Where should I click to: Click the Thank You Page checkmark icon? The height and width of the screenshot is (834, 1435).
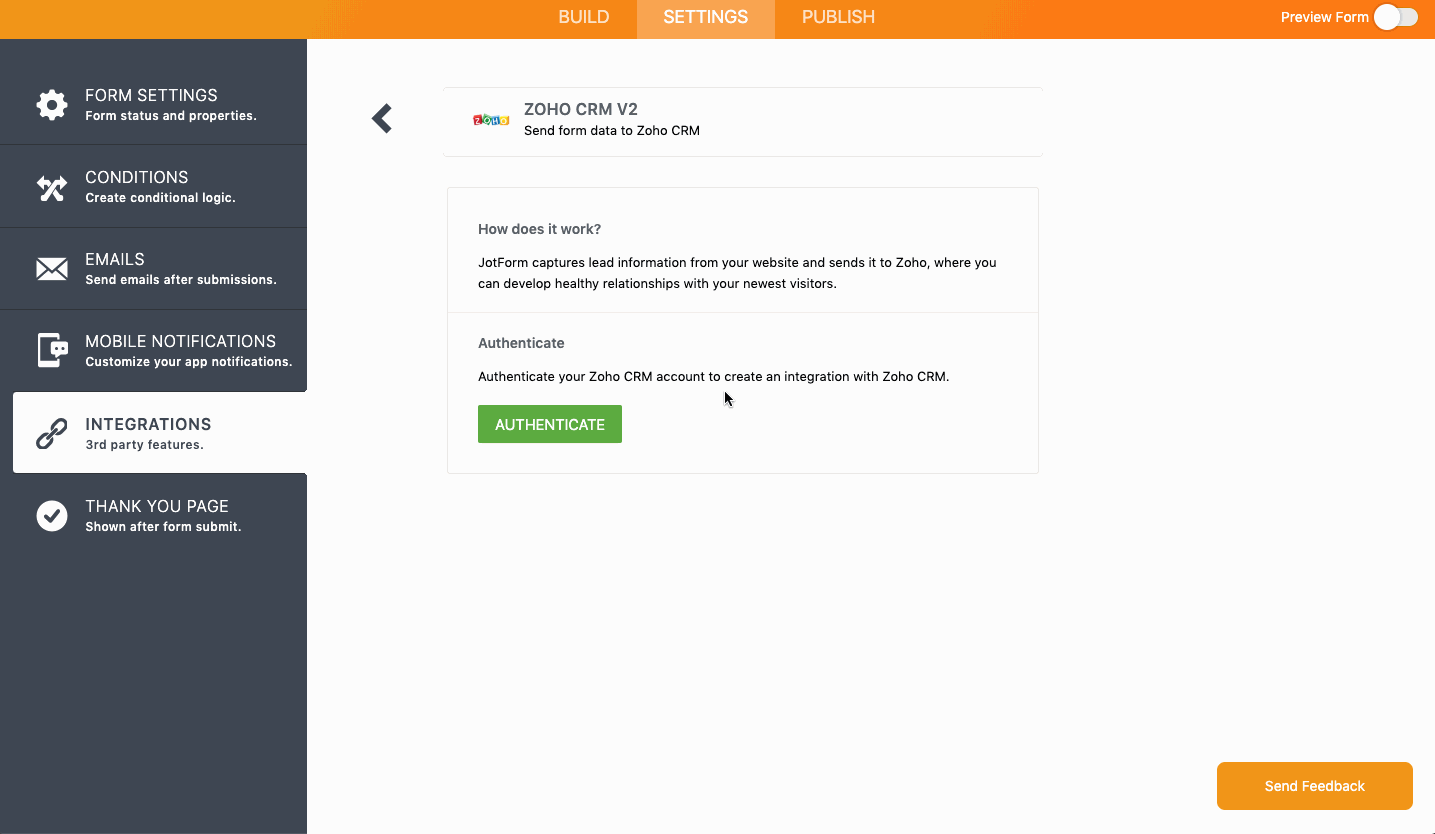(52, 515)
